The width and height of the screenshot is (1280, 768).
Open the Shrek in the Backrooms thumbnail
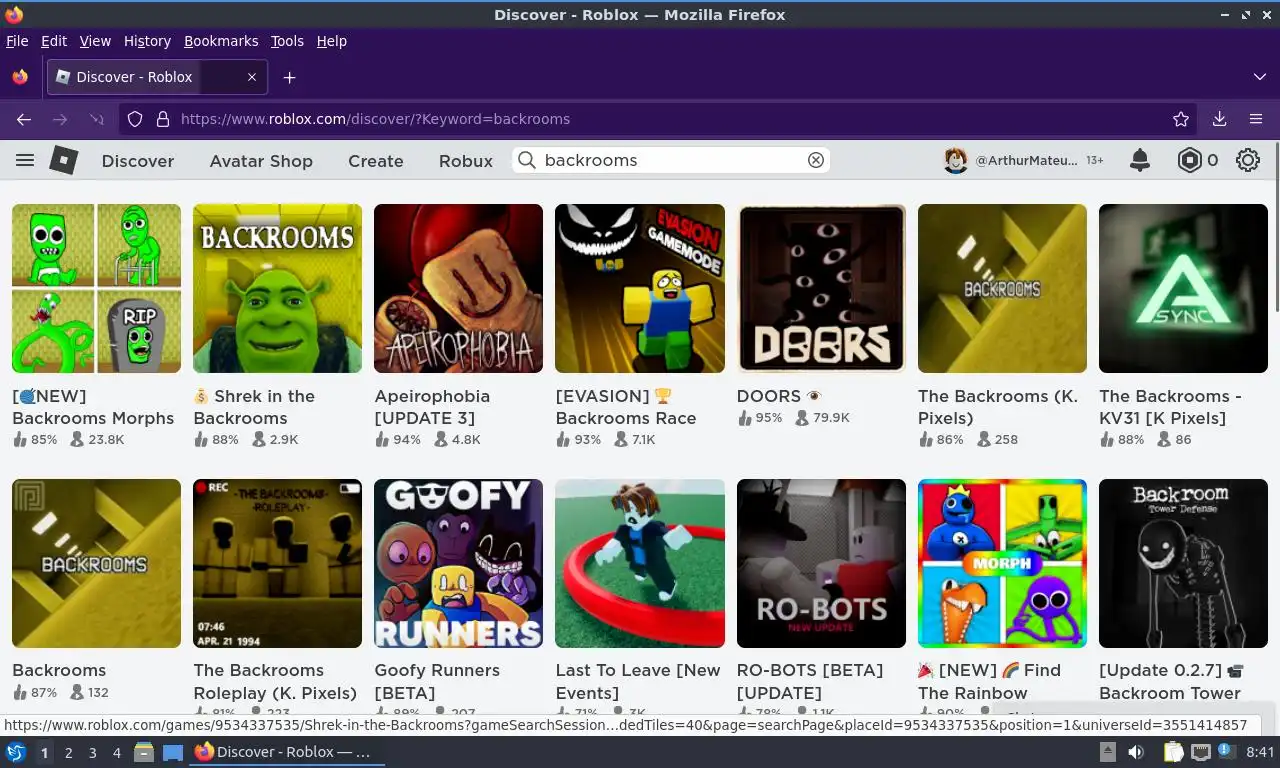tap(277, 288)
